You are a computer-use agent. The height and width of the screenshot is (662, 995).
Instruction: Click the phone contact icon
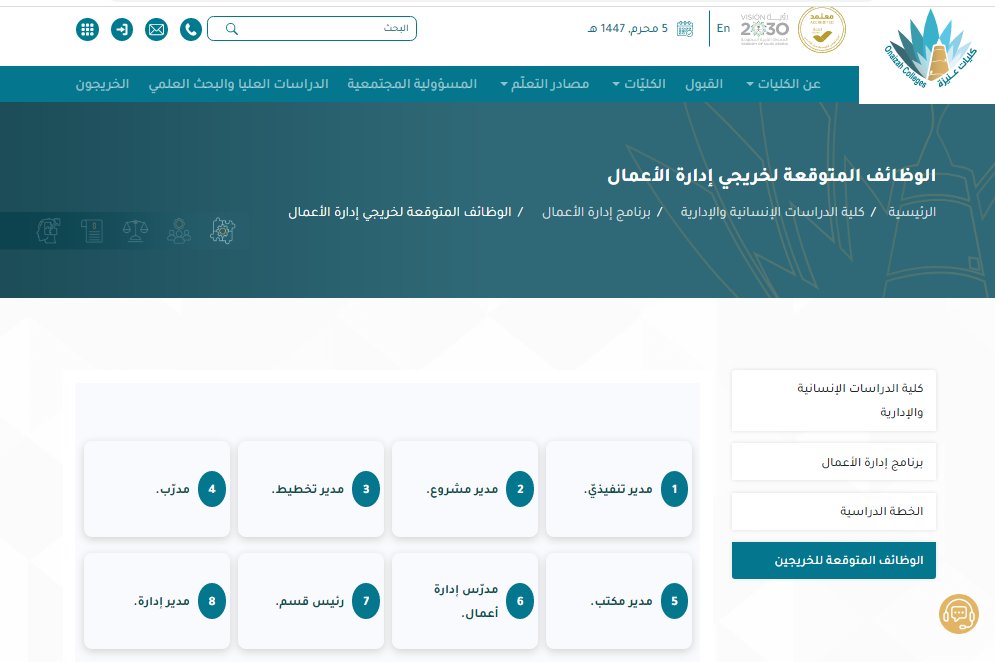(x=190, y=29)
